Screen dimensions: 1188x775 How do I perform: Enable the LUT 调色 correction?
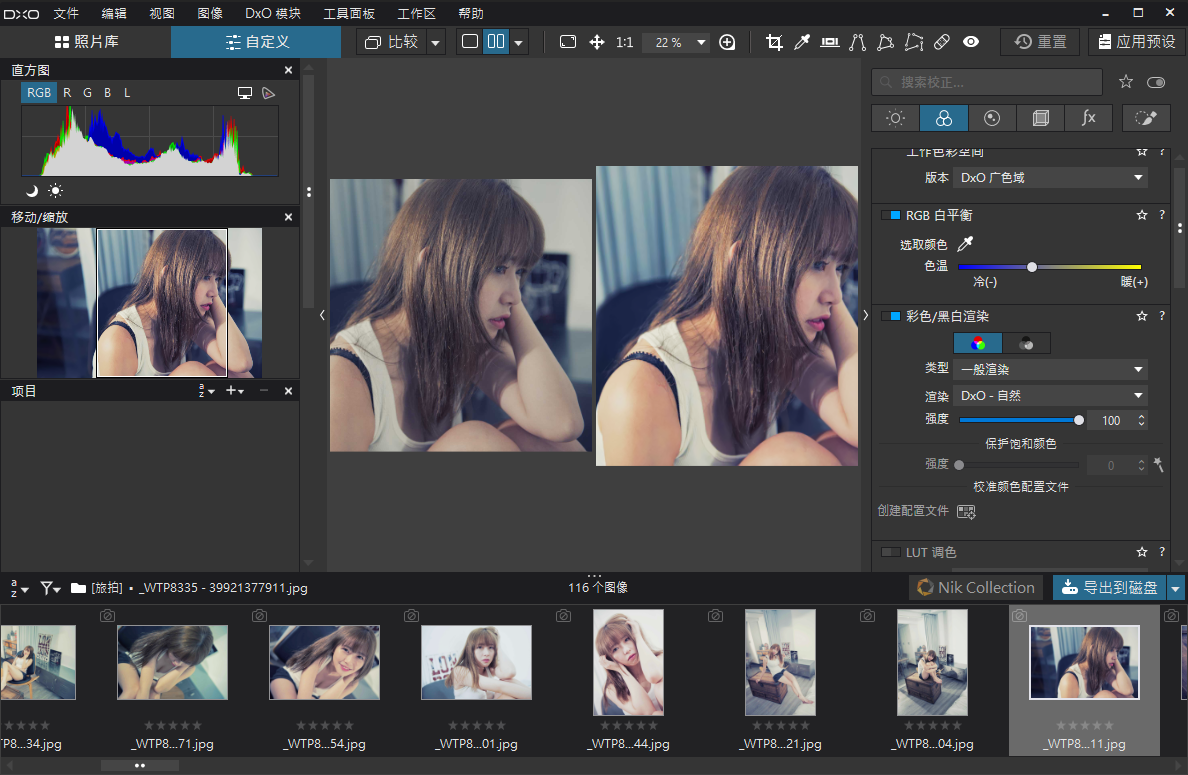pyautogui.click(x=890, y=552)
